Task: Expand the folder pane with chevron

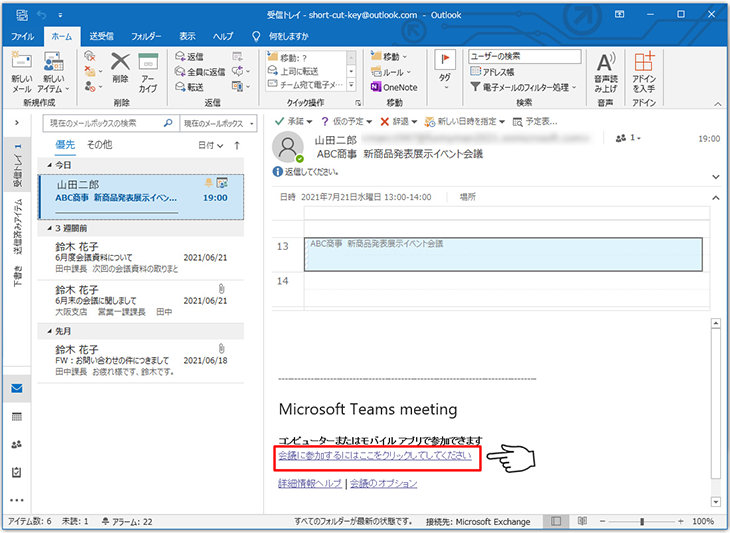Action: (x=17, y=123)
